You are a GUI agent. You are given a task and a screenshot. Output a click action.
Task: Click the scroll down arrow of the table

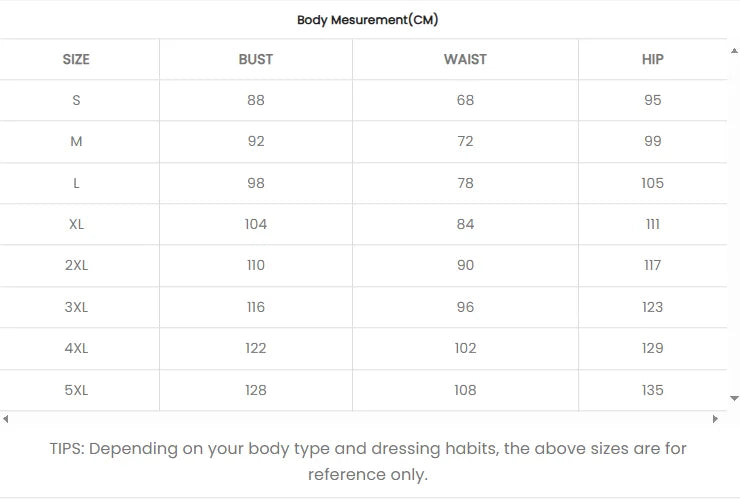(735, 398)
